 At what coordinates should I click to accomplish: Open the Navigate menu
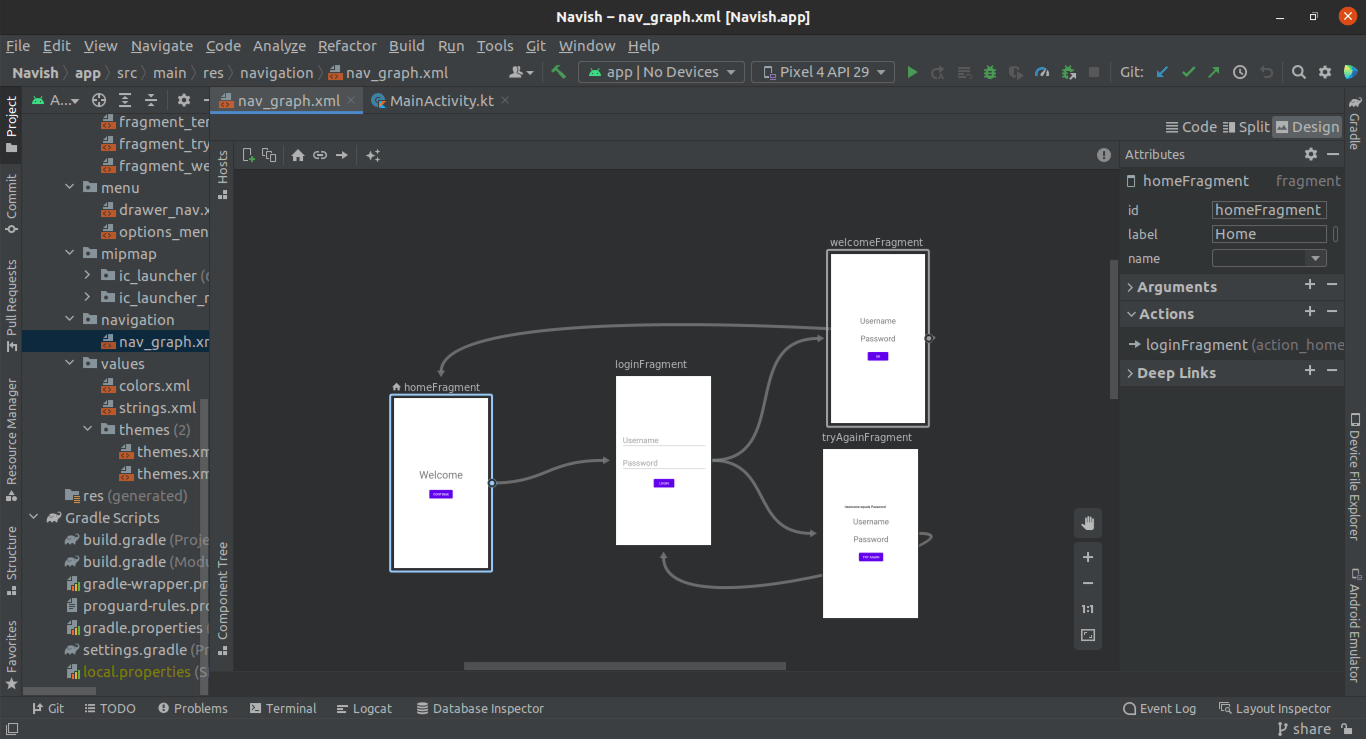162,46
